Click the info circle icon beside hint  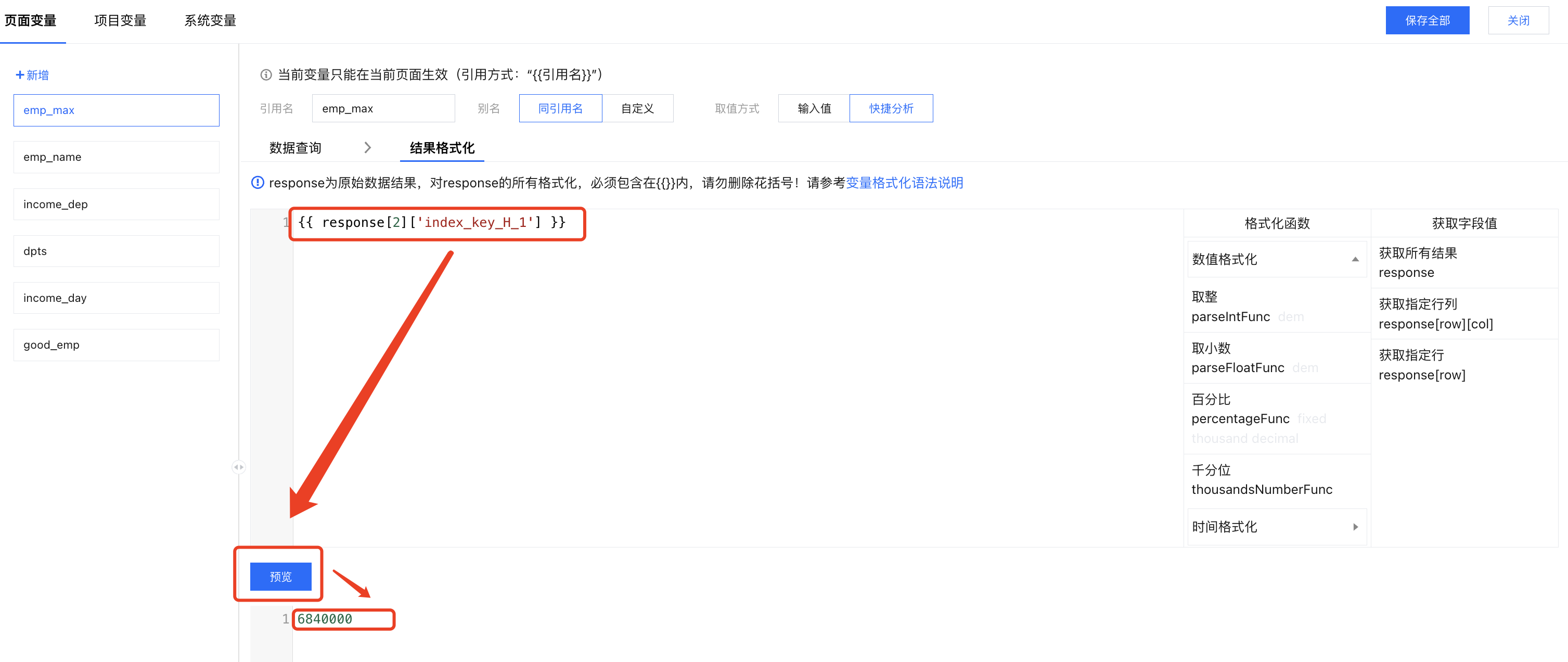coord(266,75)
